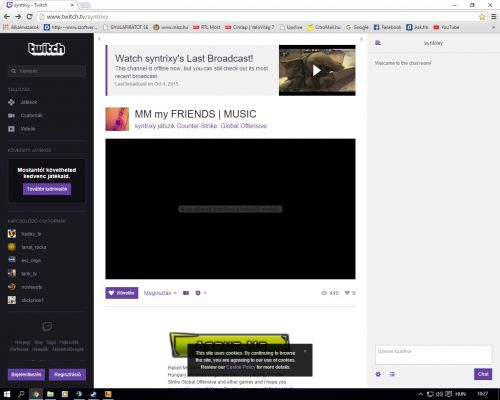Open the Cookie Policy link
The width and height of the screenshot is (500, 400).
pyautogui.click(x=241, y=367)
